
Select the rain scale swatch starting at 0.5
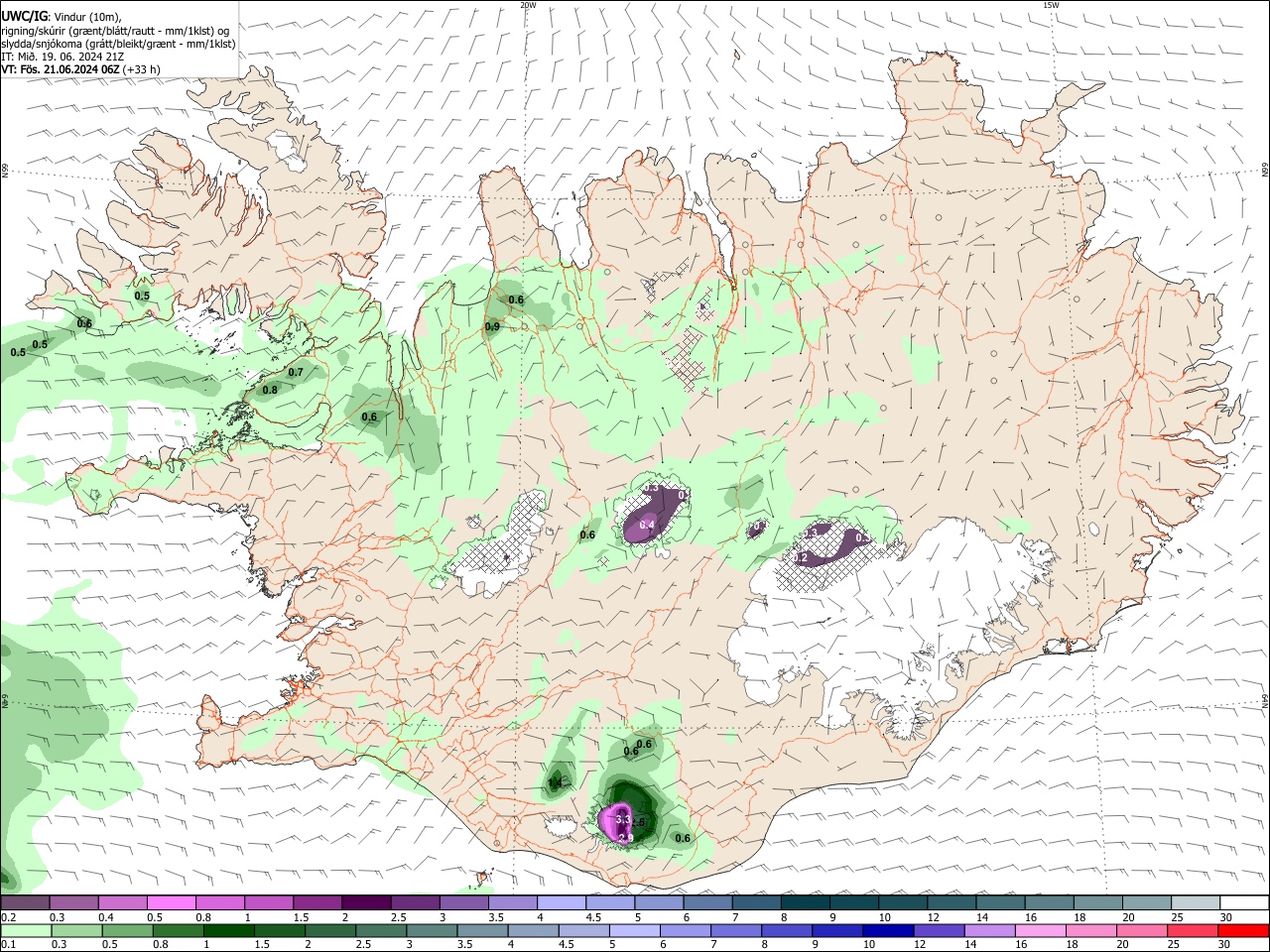[x=127, y=931]
